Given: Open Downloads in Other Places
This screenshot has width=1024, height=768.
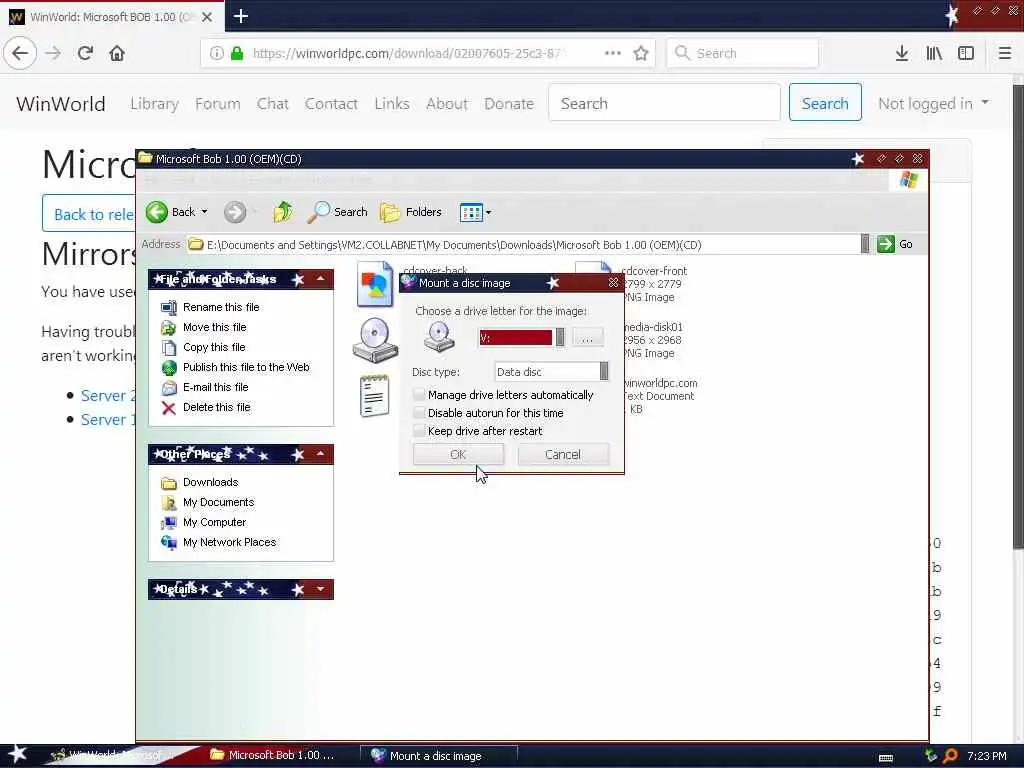Looking at the screenshot, I should (x=210, y=482).
